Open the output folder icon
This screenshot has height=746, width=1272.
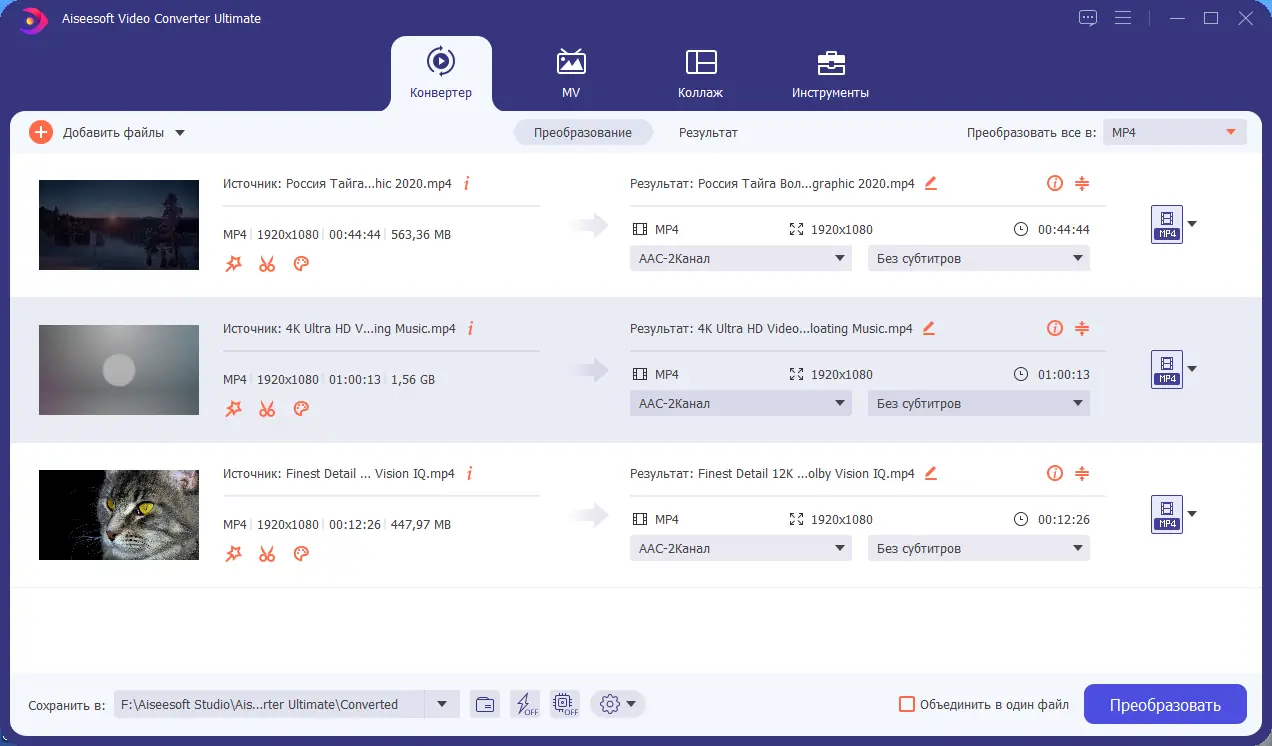[485, 704]
